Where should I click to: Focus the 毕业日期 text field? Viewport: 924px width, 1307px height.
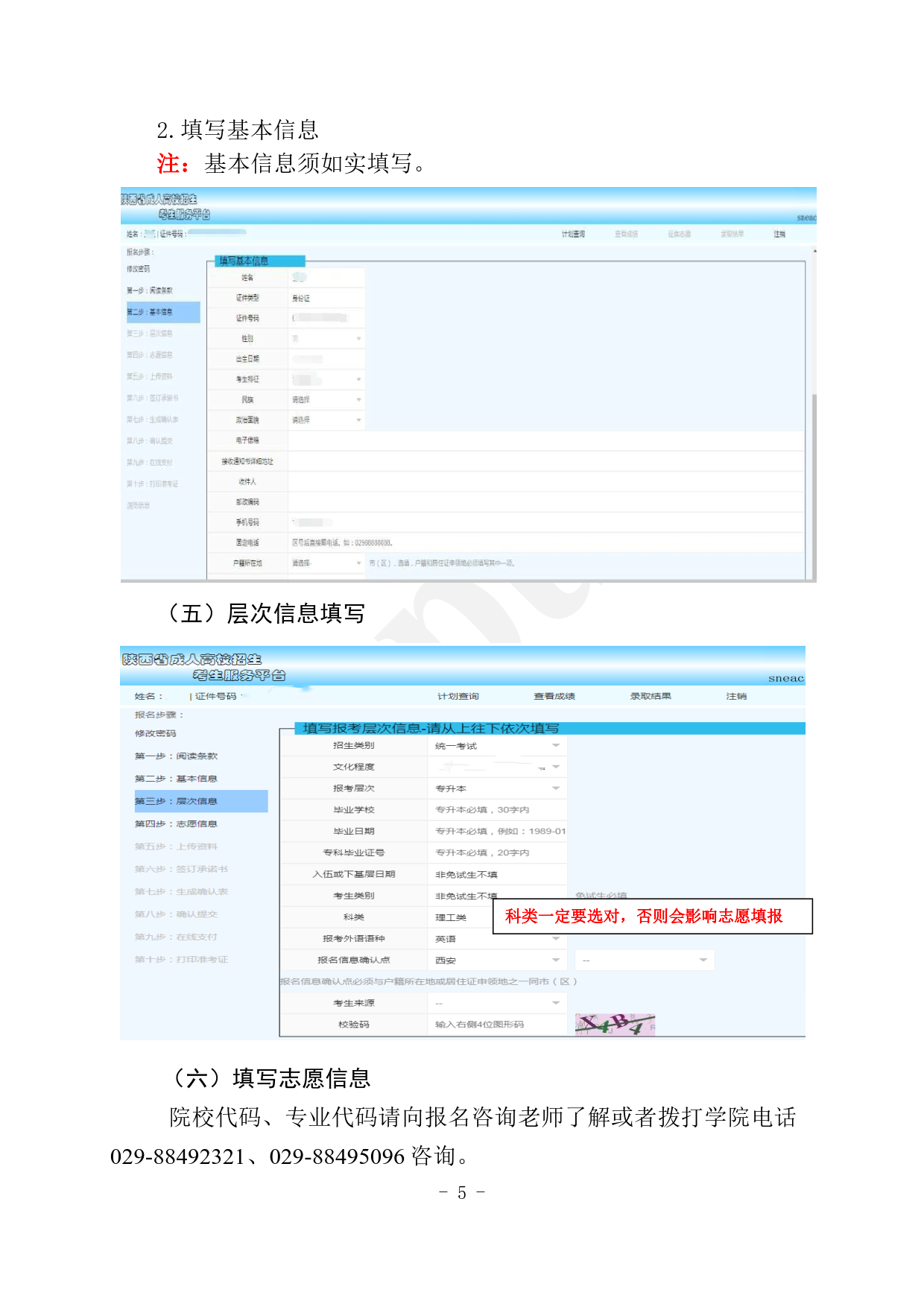click(x=497, y=832)
